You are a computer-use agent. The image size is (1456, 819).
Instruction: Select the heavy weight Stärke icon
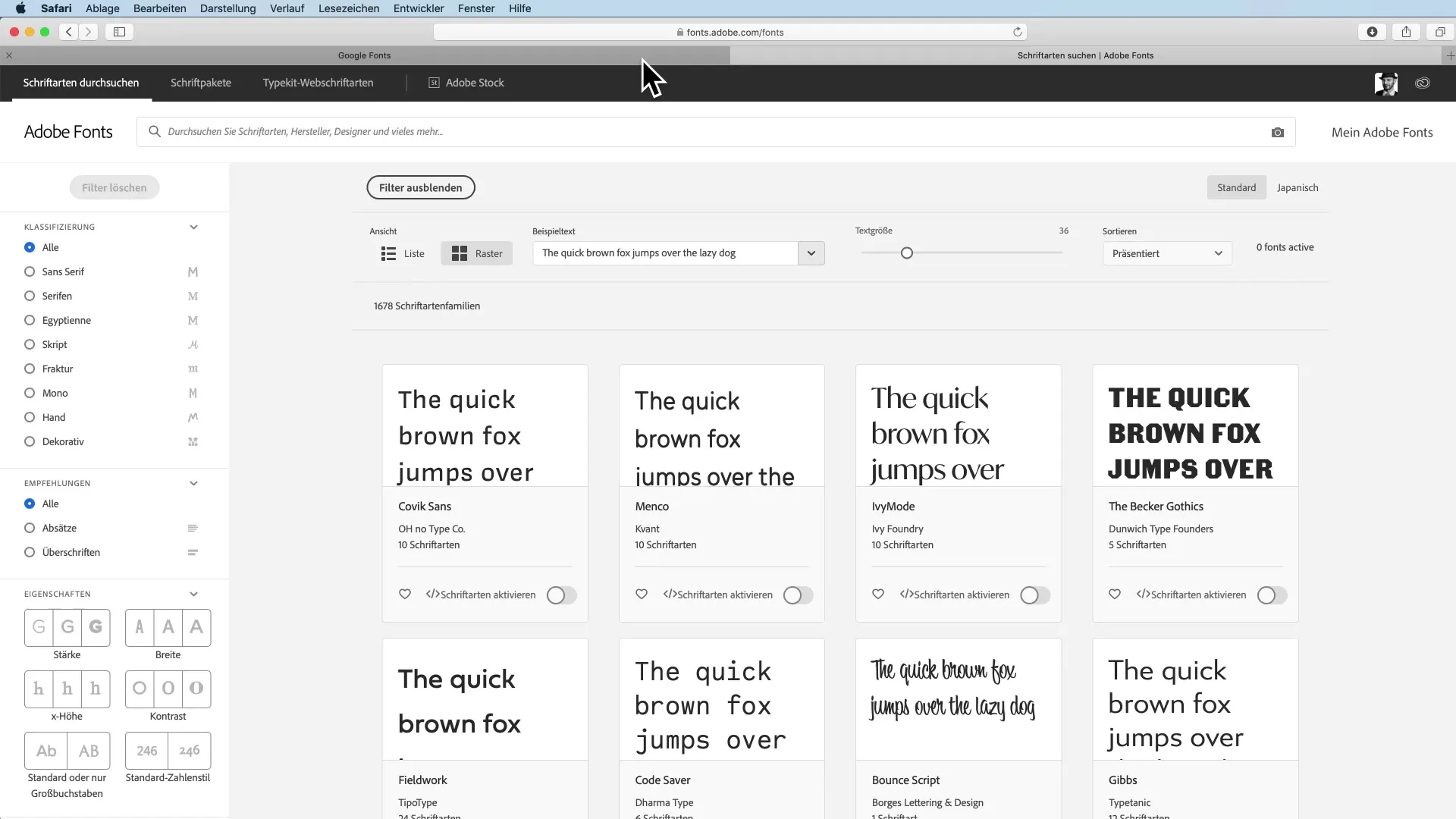(96, 627)
